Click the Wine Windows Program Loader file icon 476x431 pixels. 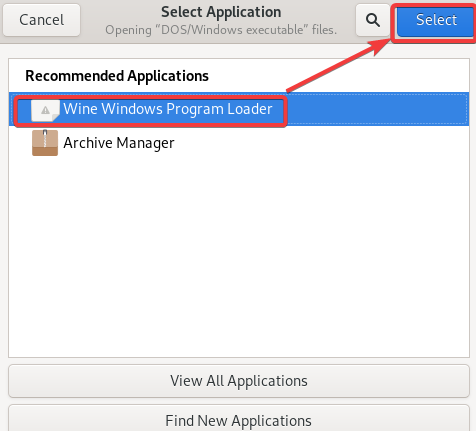(45, 110)
